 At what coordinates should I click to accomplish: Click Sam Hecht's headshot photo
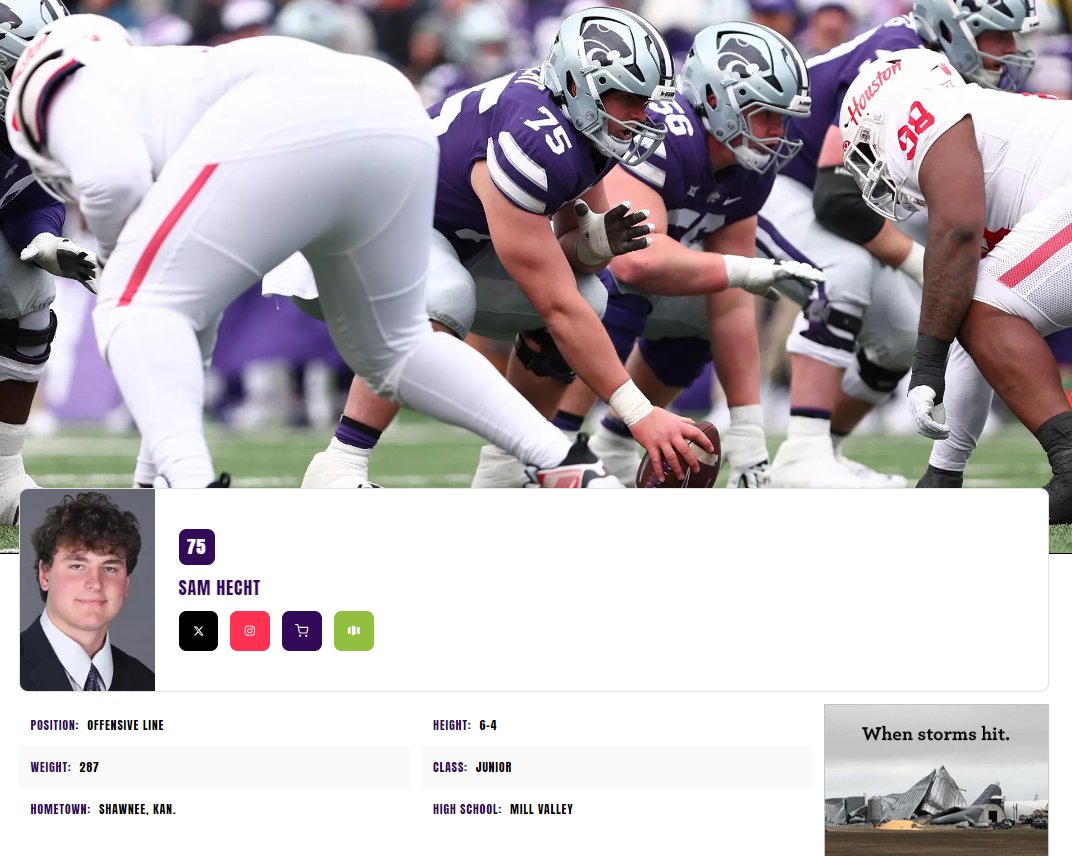(87, 589)
